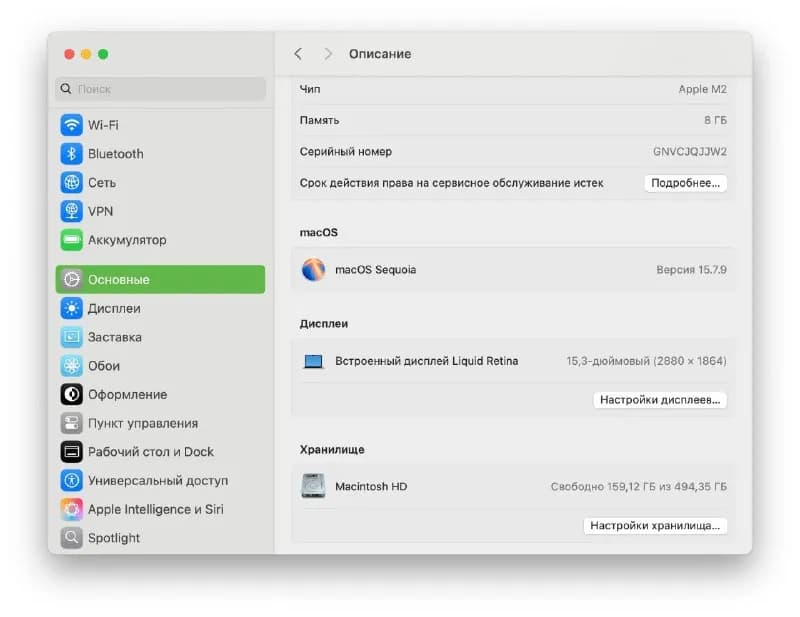The image size is (800, 617).
Task: Open the Обои wallpaper icon
Action: pos(71,365)
